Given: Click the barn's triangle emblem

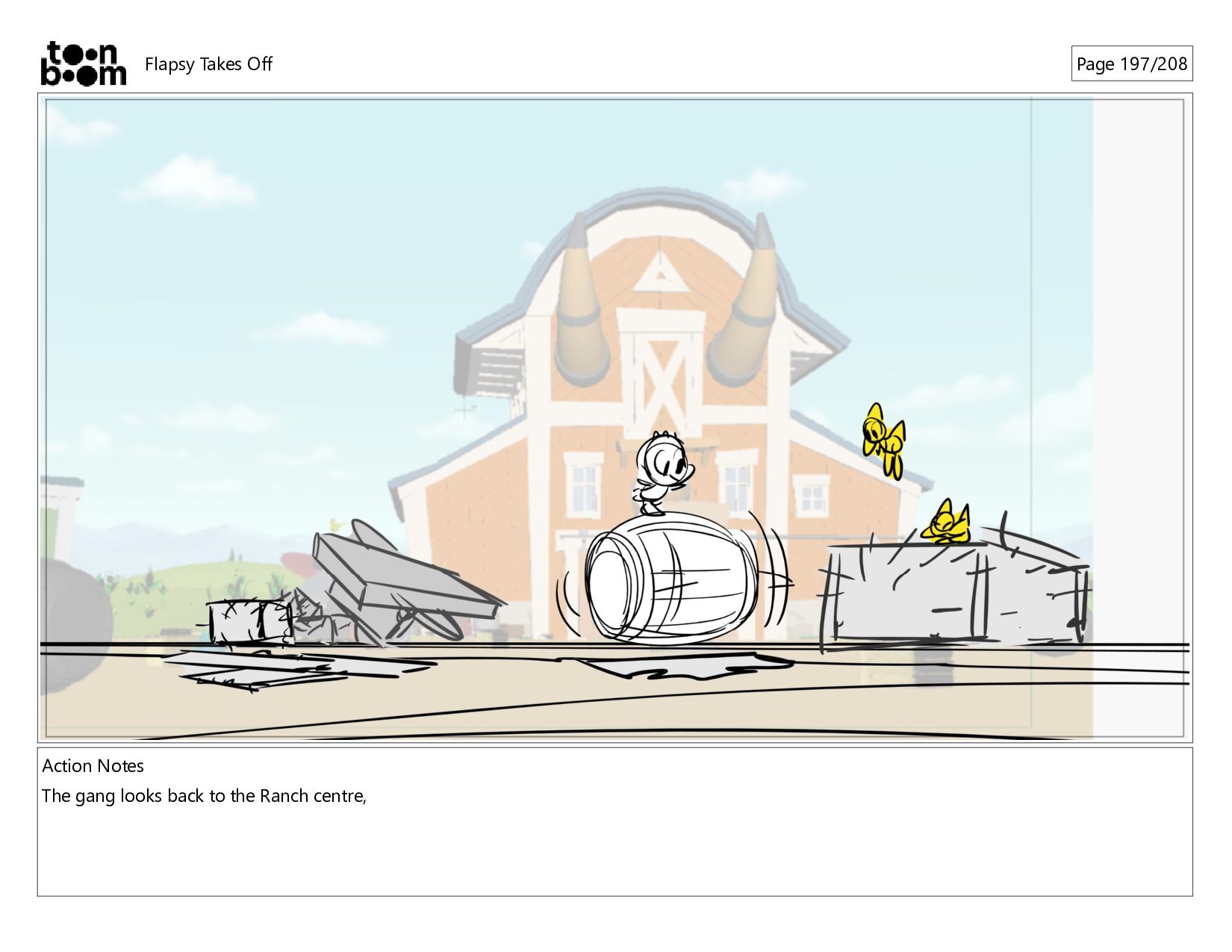Looking at the screenshot, I should click(659, 272).
